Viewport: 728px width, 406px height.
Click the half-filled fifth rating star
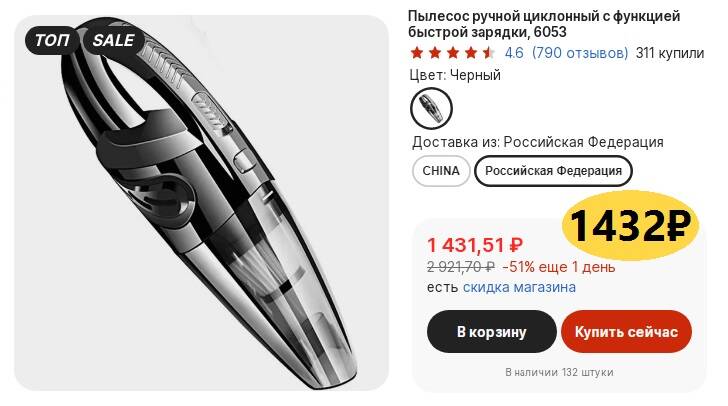click(x=488, y=53)
